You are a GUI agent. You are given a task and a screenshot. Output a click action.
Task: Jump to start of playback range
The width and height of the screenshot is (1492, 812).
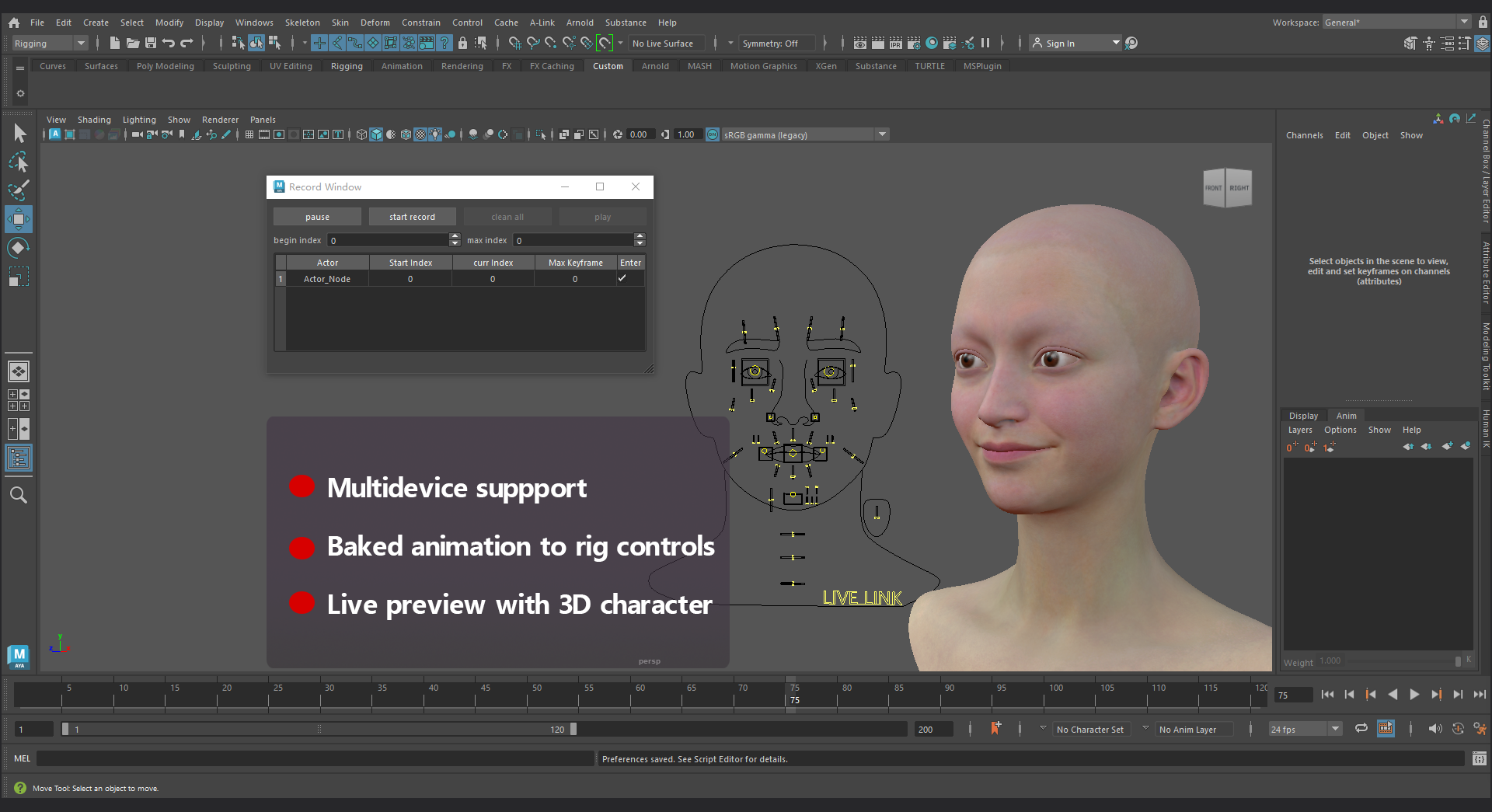(x=1327, y=695)
